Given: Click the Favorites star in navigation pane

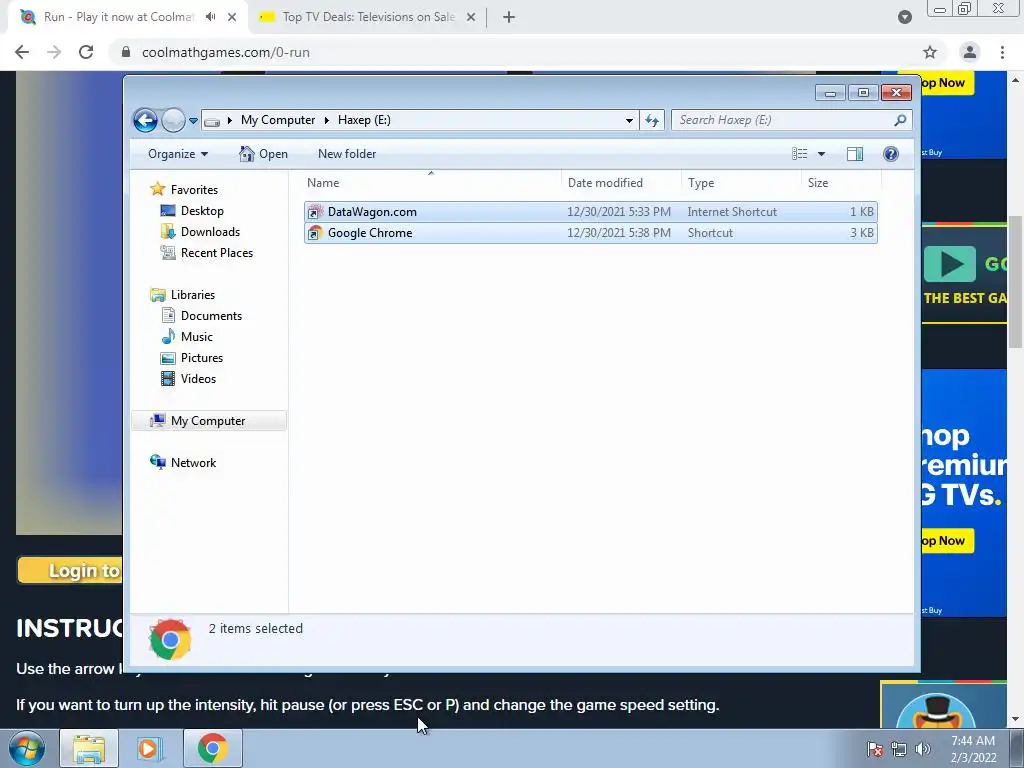Looking at the screenshot, I should [157, 189].
